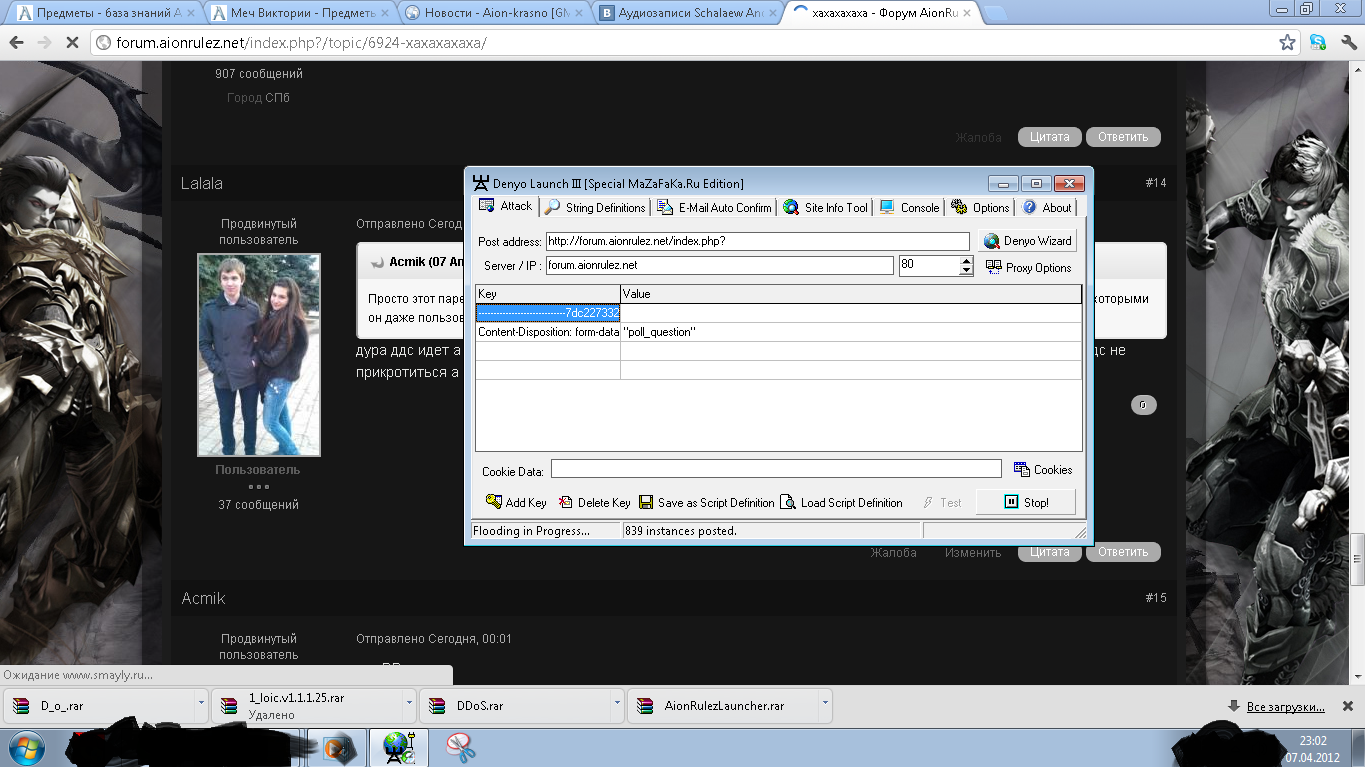Click the Cookie Data field
Screen dimensions: 1365x767
[x=776, y=469]
